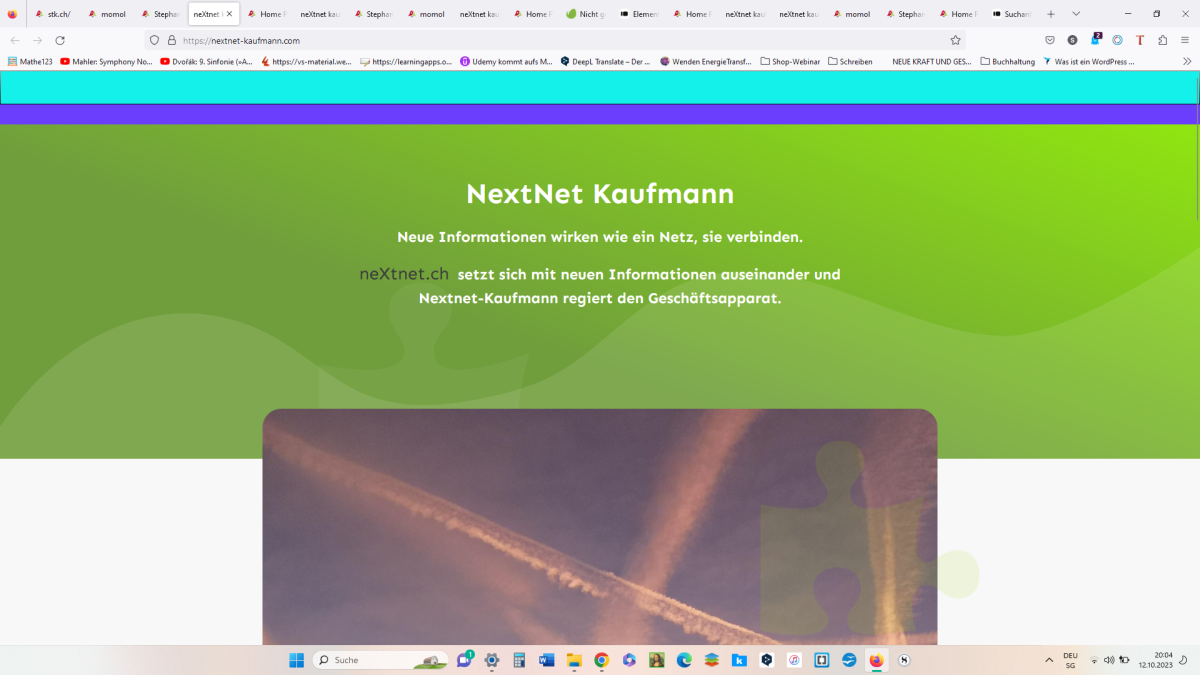Open the Buchhaltung bookmark folder
Viewport: 1200px width, 675px height.
(x=1012, y=61)
